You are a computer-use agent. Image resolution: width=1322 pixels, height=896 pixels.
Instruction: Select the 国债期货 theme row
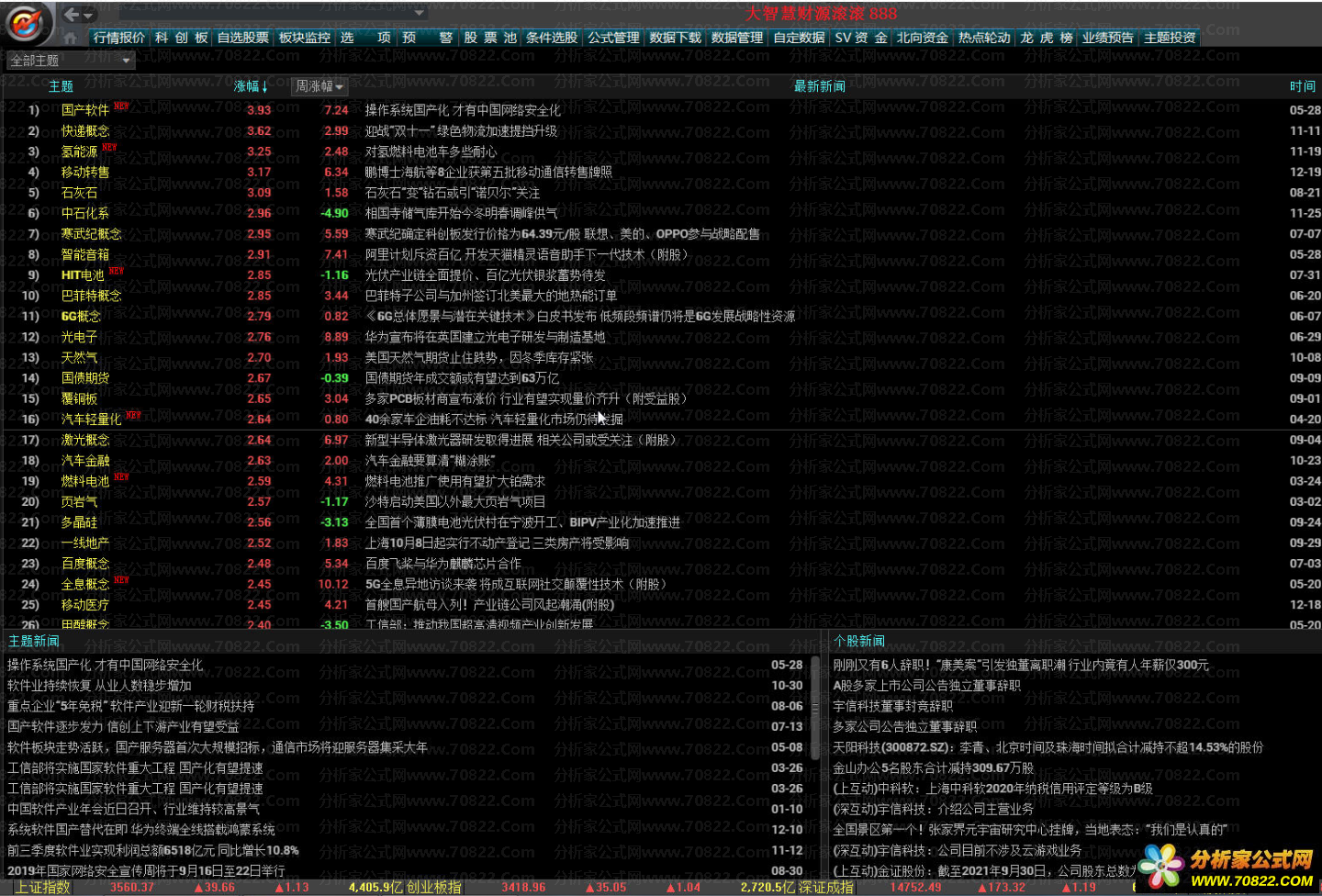(661, 378)
